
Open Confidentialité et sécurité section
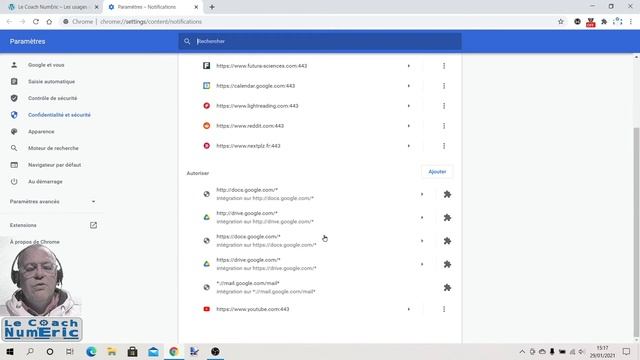(x=59, y=115)
